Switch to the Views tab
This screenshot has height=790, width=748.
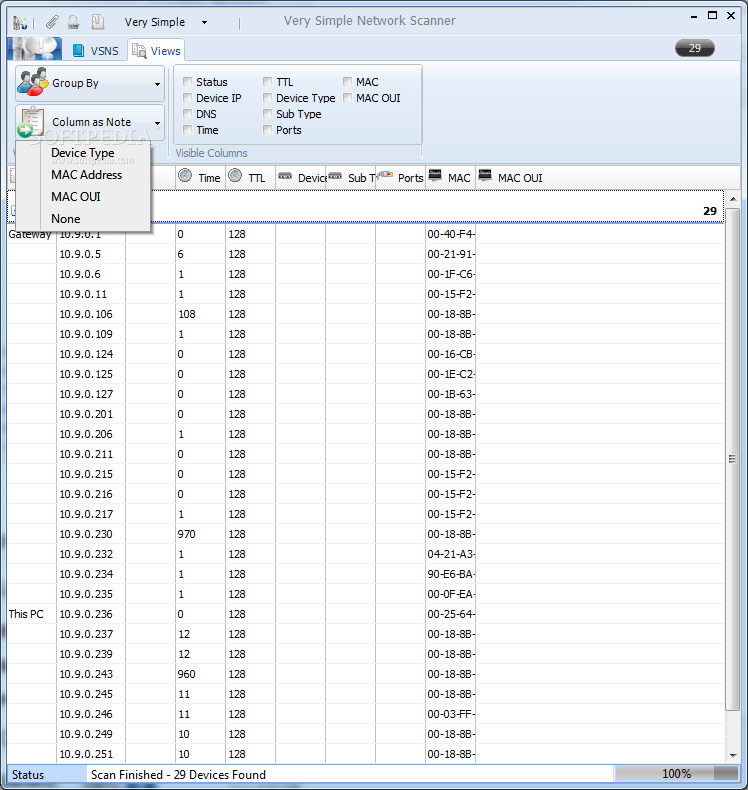(156, 51)
